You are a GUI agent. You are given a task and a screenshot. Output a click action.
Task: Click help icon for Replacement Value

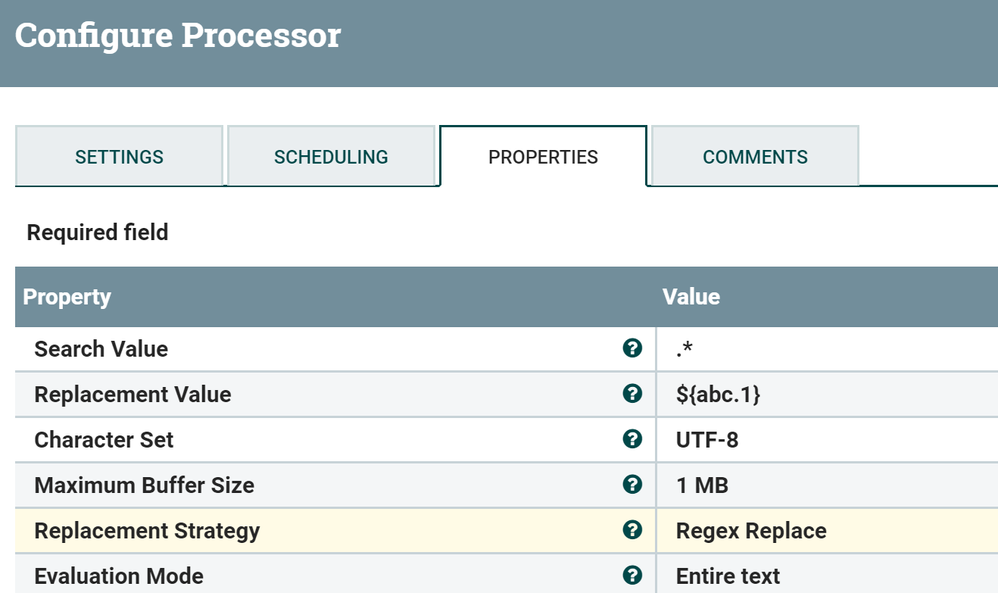pos(632,394)
